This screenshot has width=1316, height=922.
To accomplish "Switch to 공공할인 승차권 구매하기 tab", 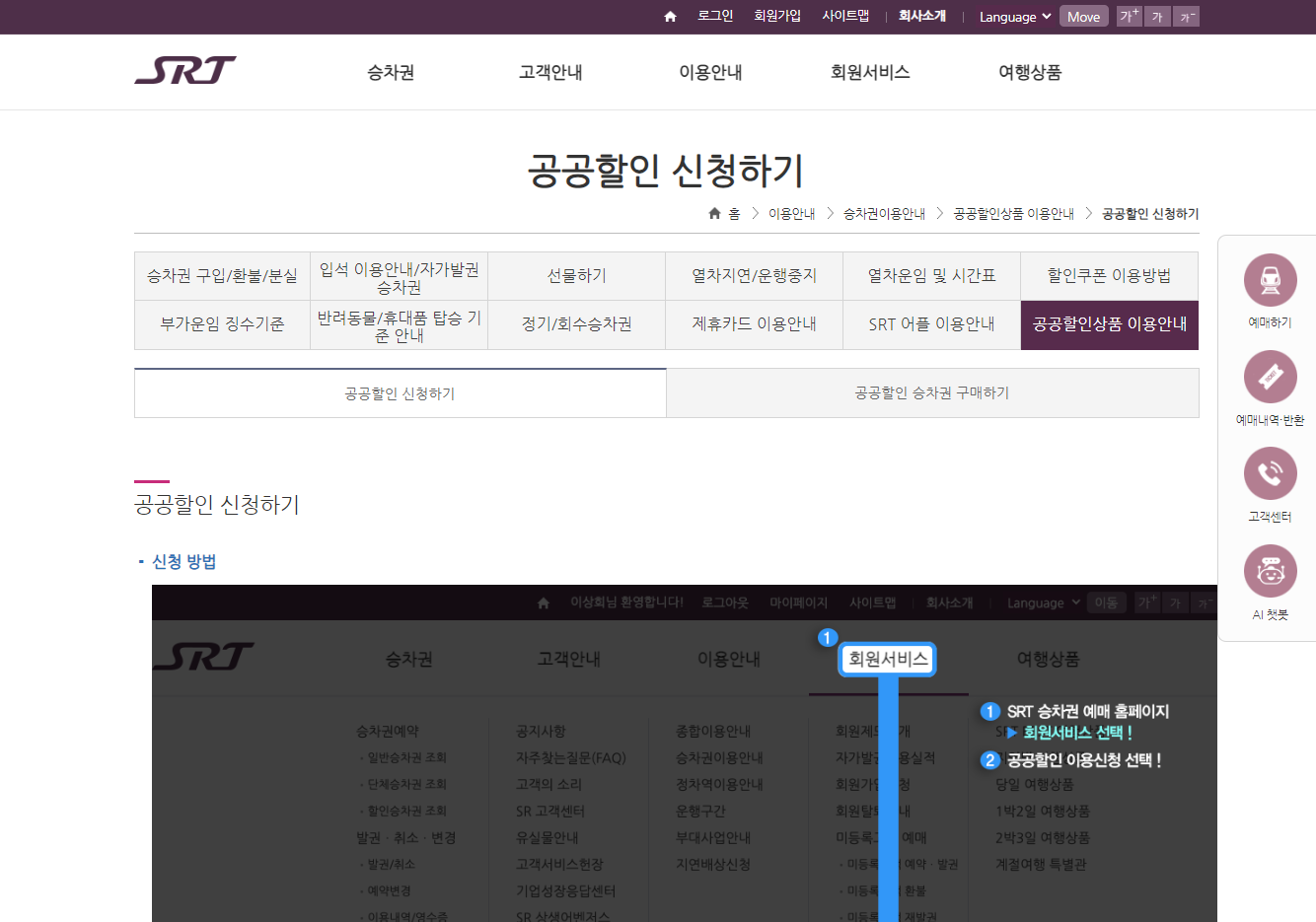I will (x=932, y=392).
